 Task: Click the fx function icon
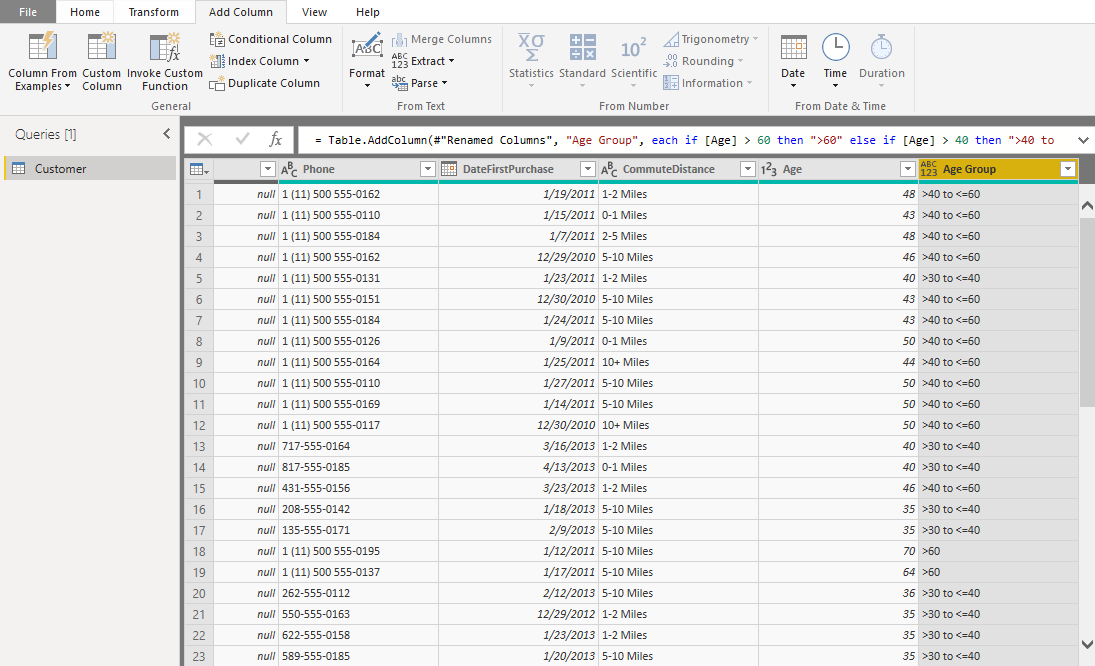pyautogui.click(x=276, y=139)
